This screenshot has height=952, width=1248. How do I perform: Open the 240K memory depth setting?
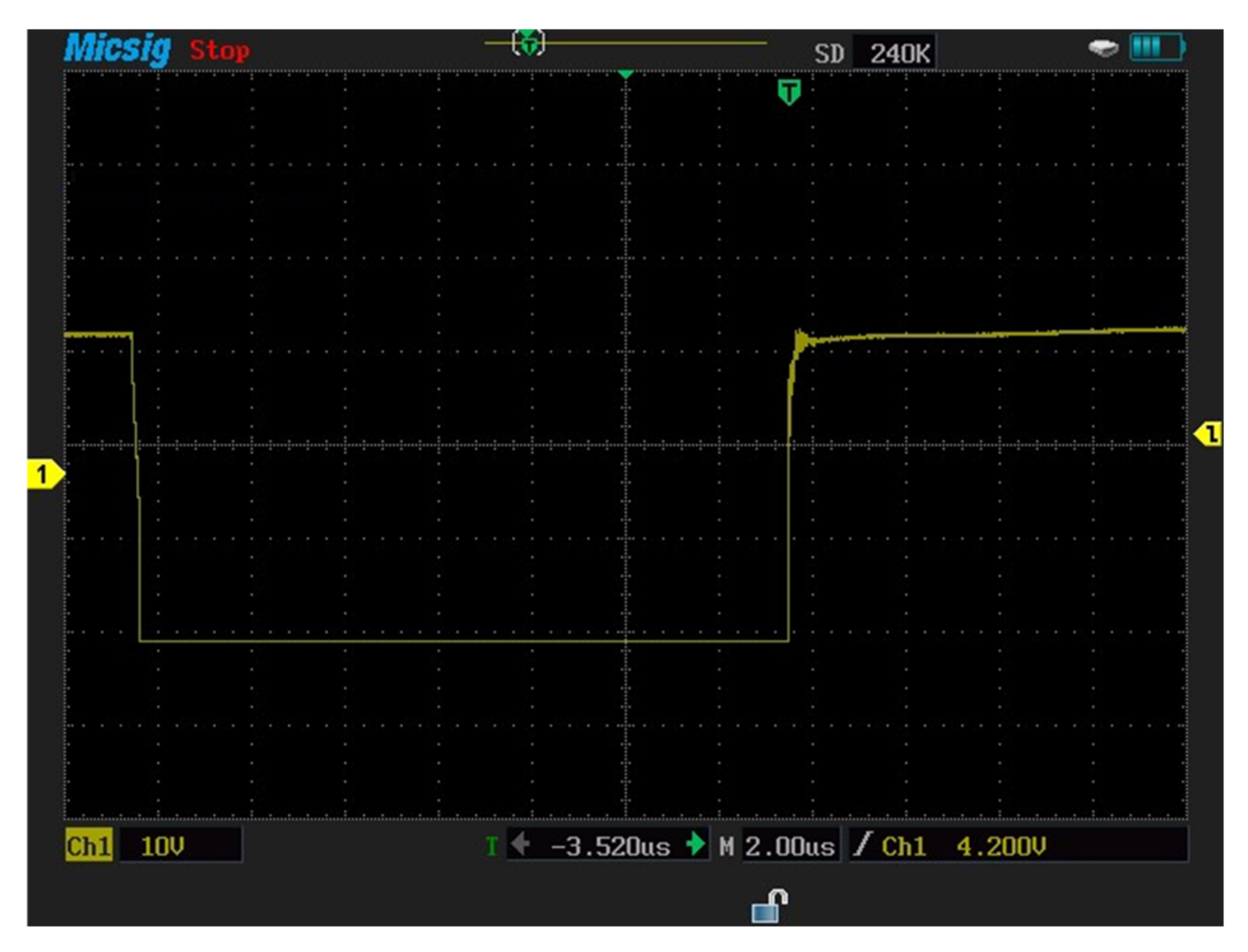899,54
